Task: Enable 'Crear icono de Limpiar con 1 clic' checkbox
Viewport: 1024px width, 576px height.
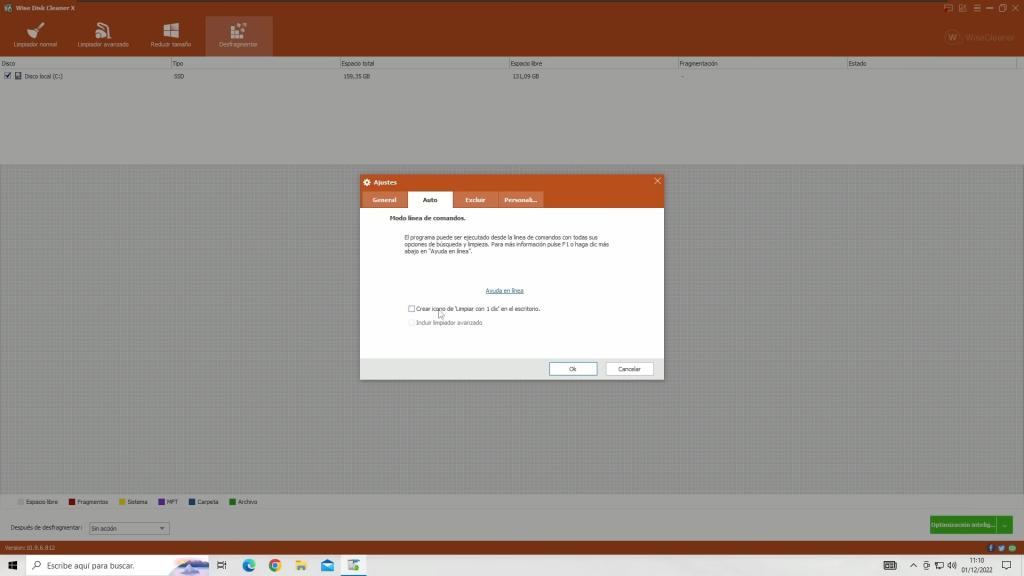Action: 411,309
